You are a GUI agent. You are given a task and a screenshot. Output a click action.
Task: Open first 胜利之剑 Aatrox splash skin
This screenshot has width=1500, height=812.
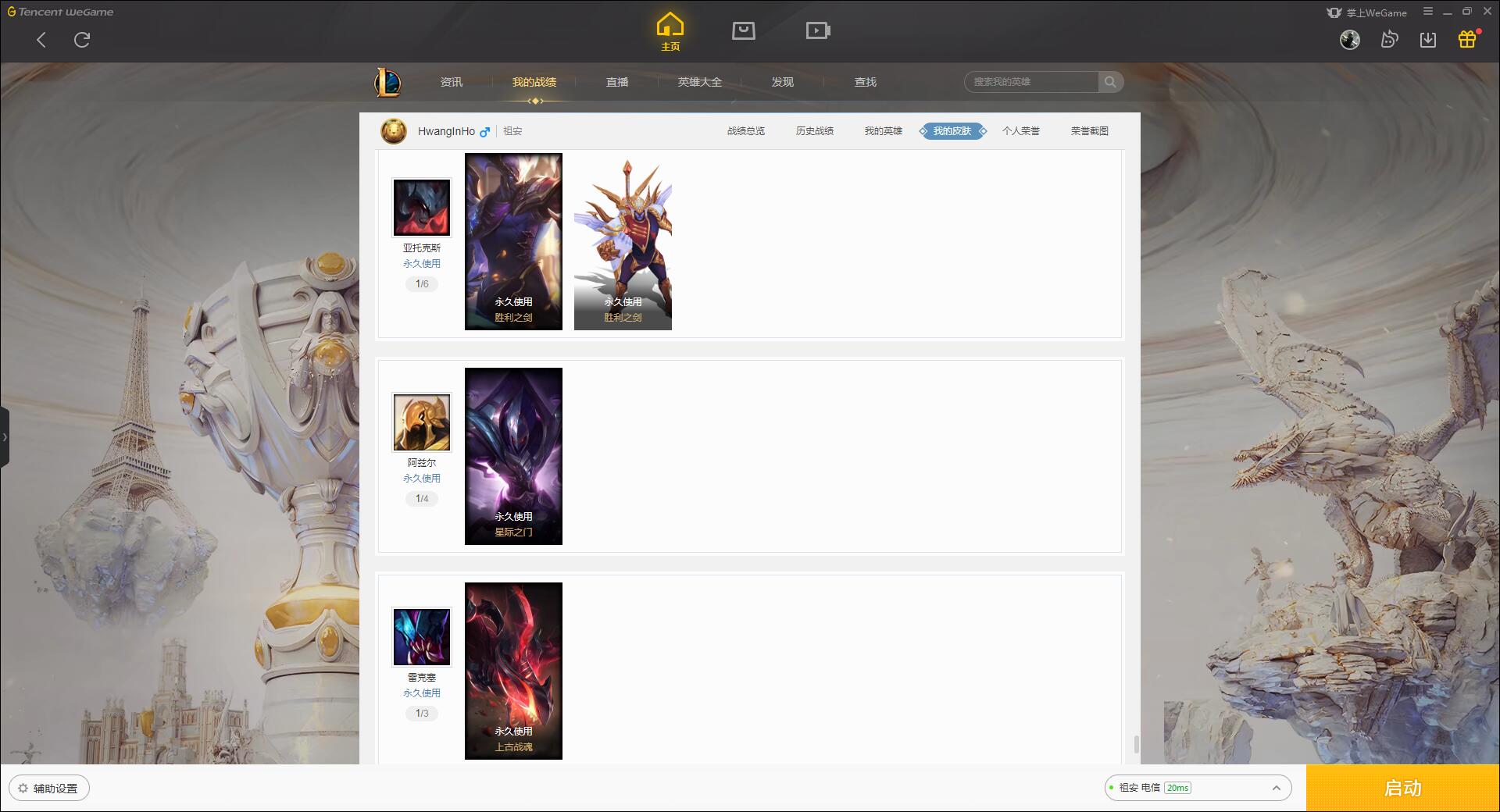[x=513, y=241]
